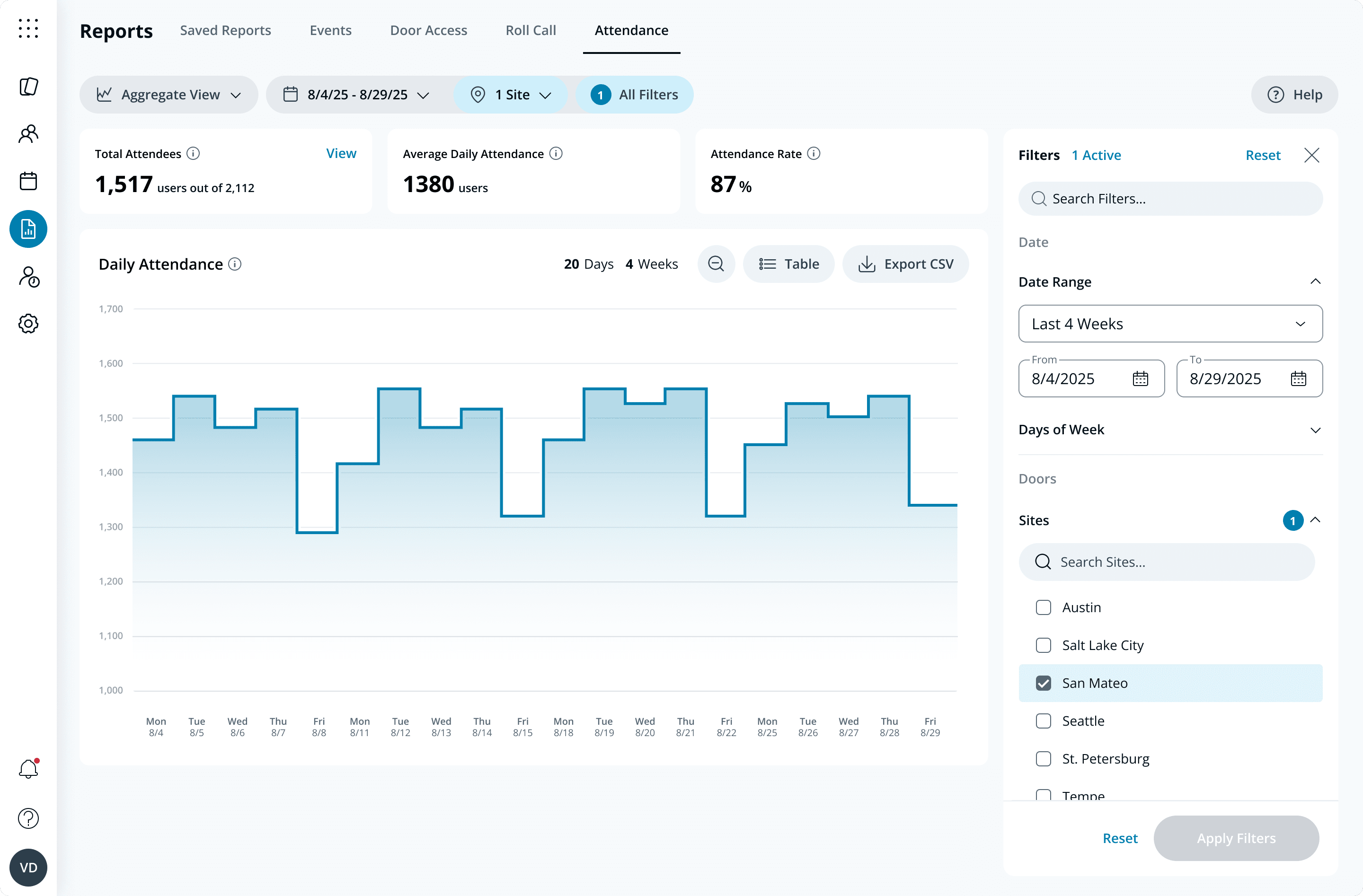Select the people management icon in sidebar
Image resolution: width=1363 pixels, height=896 pixels.
(28, 133)
